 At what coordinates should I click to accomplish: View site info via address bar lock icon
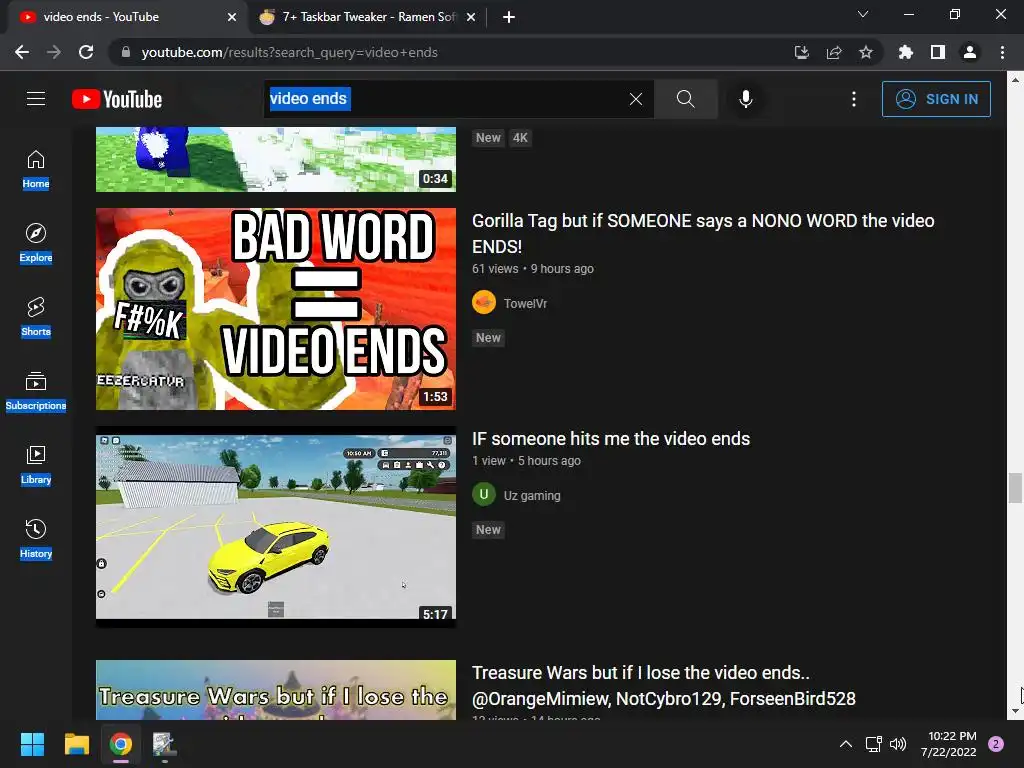click(x=126, y=52)
